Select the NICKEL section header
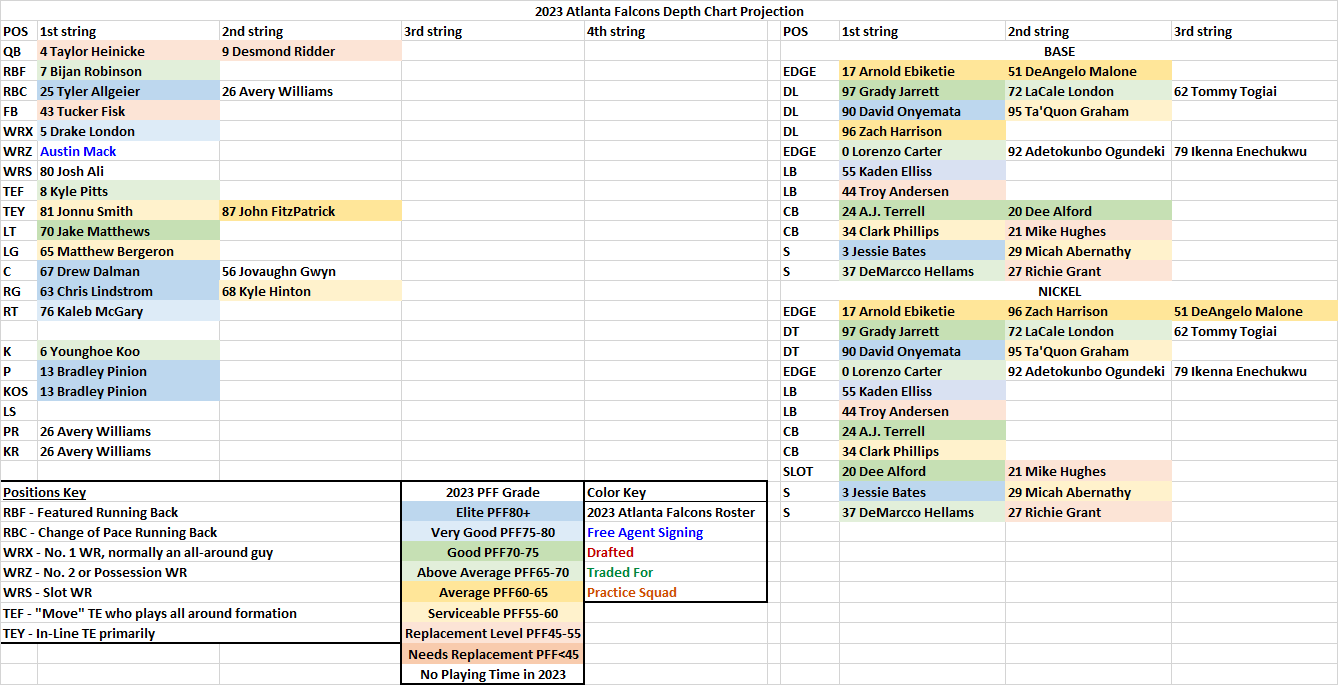The width and height of the screenshot is (1338, 685). click(x=1059, y=291)
